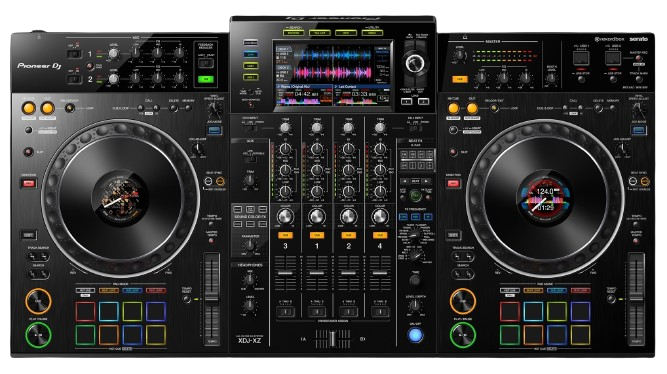Click the orange master CUE button
Viewport: 667px width, 374px height.
pyautogui.click(x=459, y=79)
